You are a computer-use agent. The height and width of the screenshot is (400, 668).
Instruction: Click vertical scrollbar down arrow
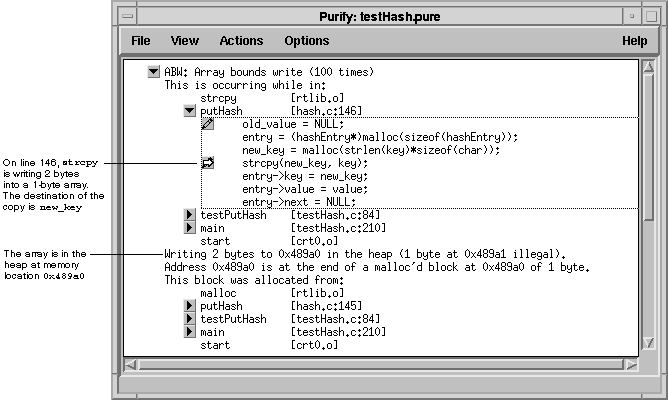(x=648, y=342)
